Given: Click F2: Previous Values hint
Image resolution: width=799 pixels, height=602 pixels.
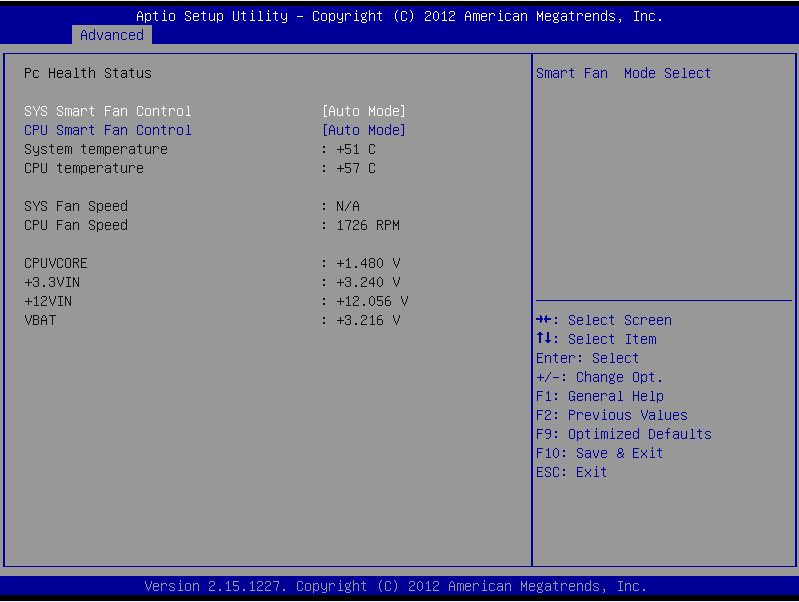Looking at the screenshot, I should [x=612, y=415].
